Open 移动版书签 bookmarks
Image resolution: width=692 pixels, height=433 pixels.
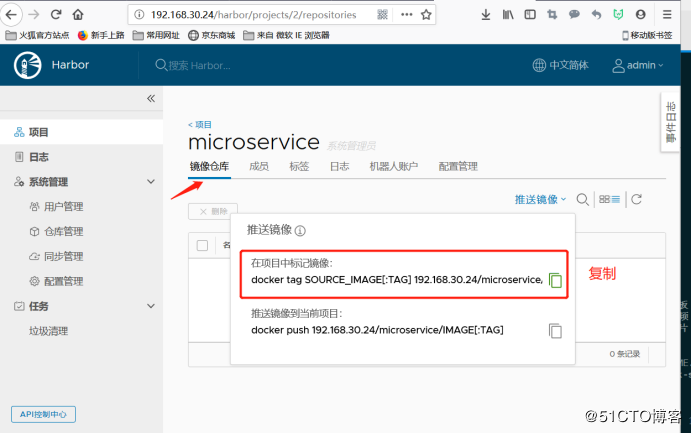pyautogui.click(x=647, y=35)
